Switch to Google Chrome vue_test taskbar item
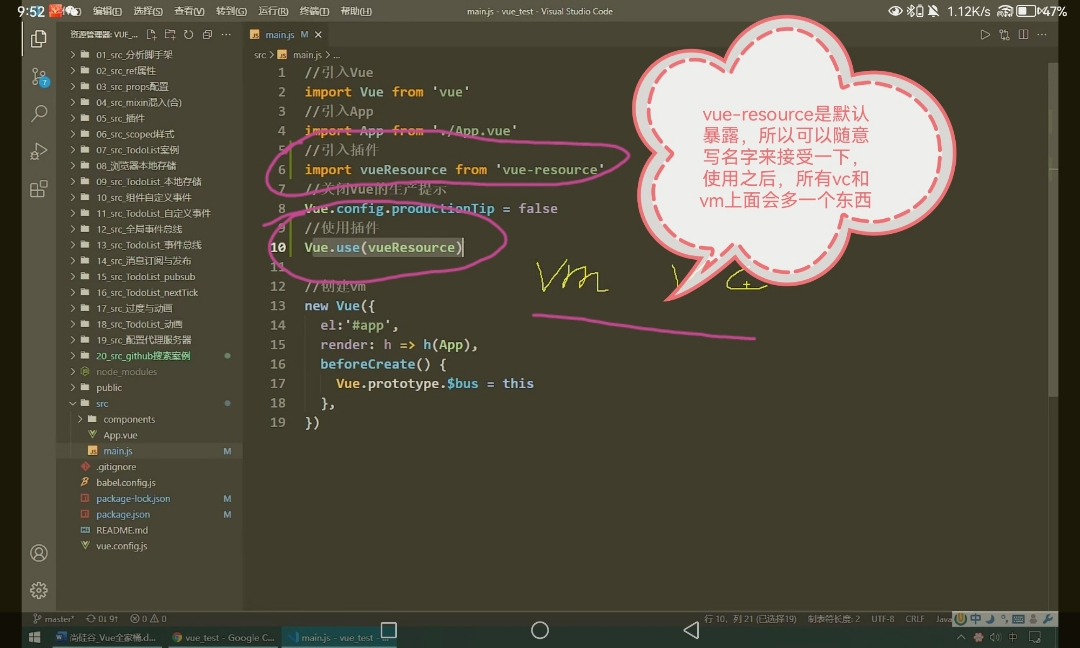Image resolution: width=1080 pixels, height=648 pixels. 223,638
